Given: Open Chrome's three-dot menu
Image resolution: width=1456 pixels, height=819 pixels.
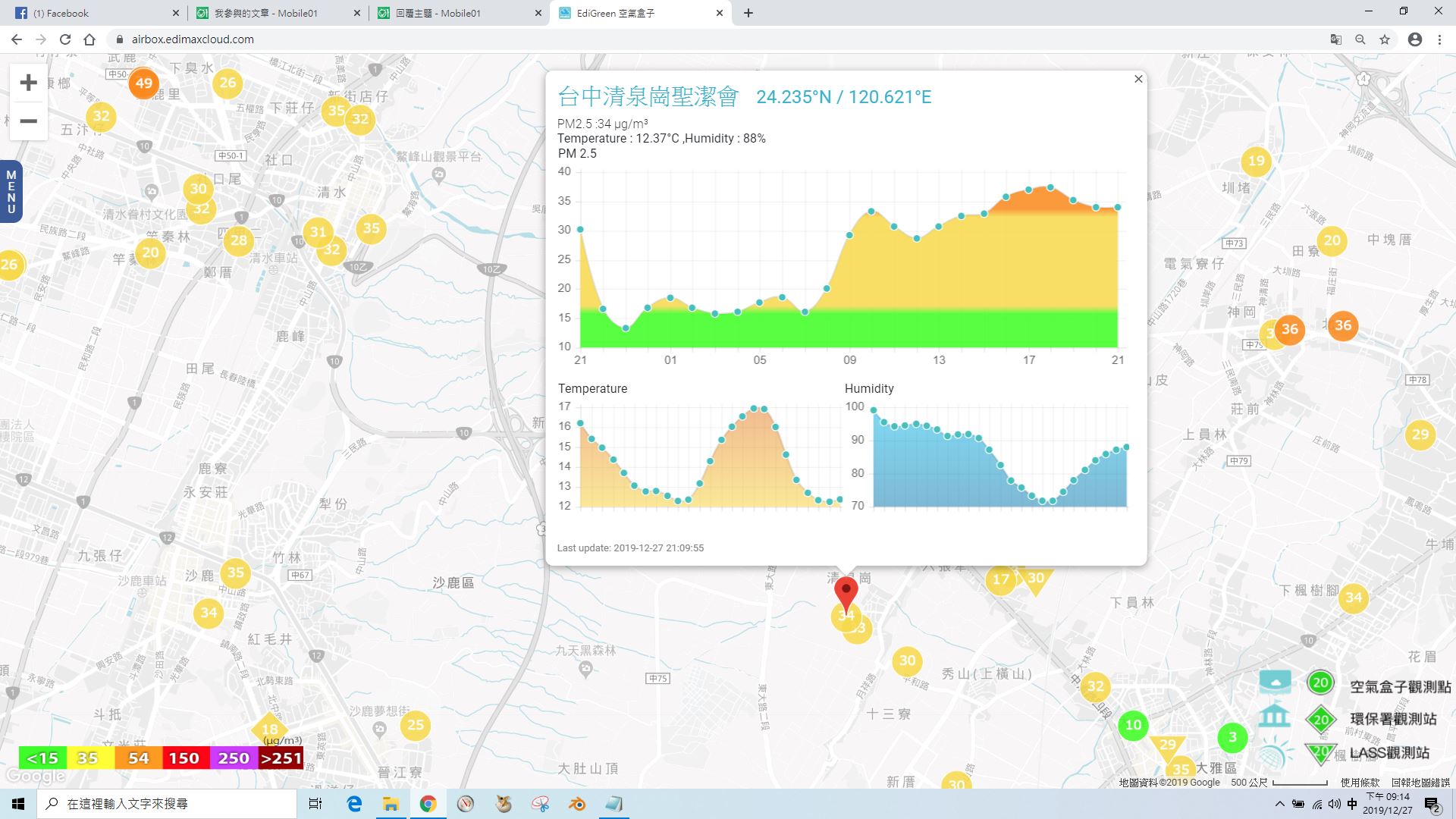Looking at the screenshot, I should click(x=1439, y=39).
